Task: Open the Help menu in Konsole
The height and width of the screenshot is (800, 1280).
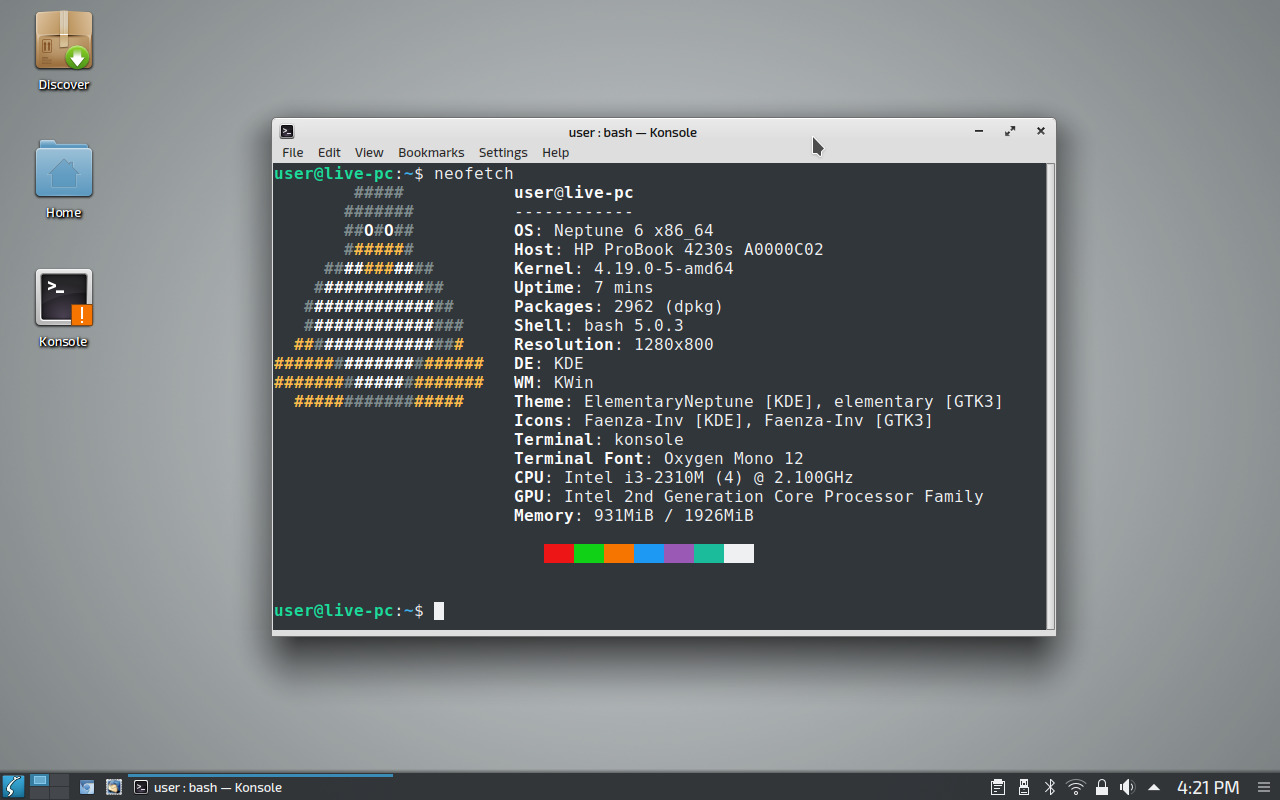Action: tap(555, 152)
